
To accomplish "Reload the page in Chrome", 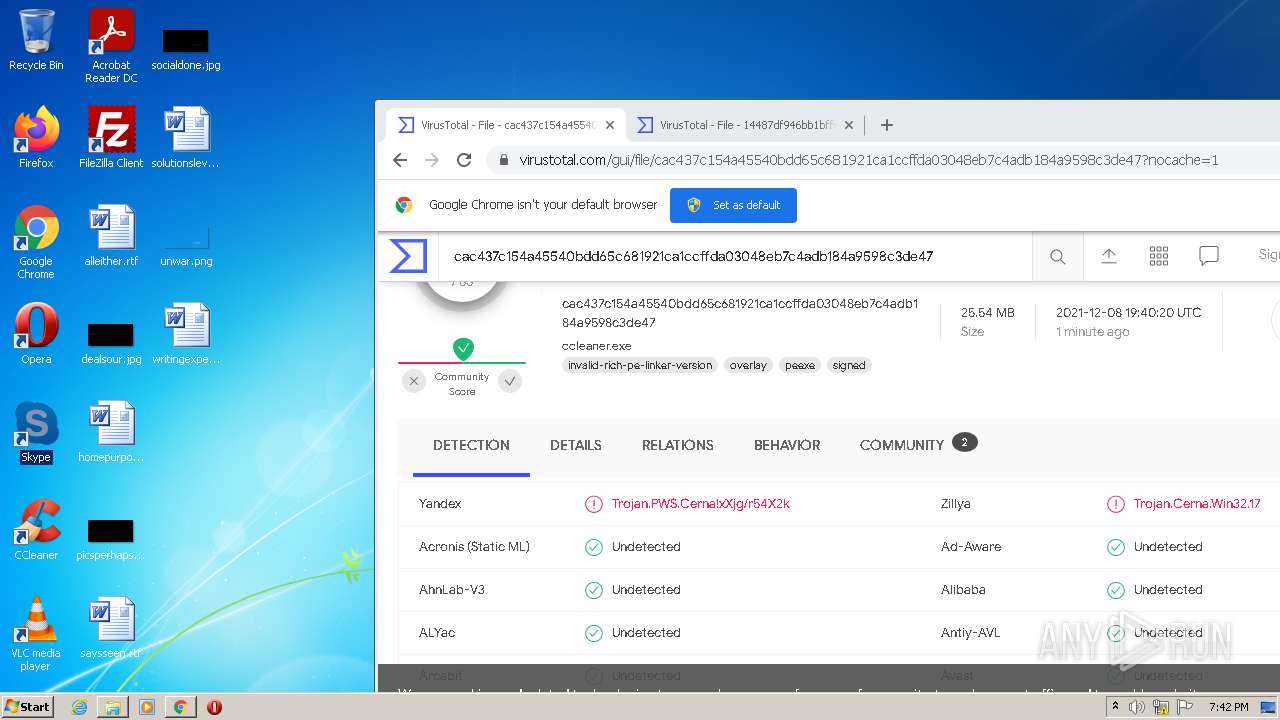I will (464, 160).
